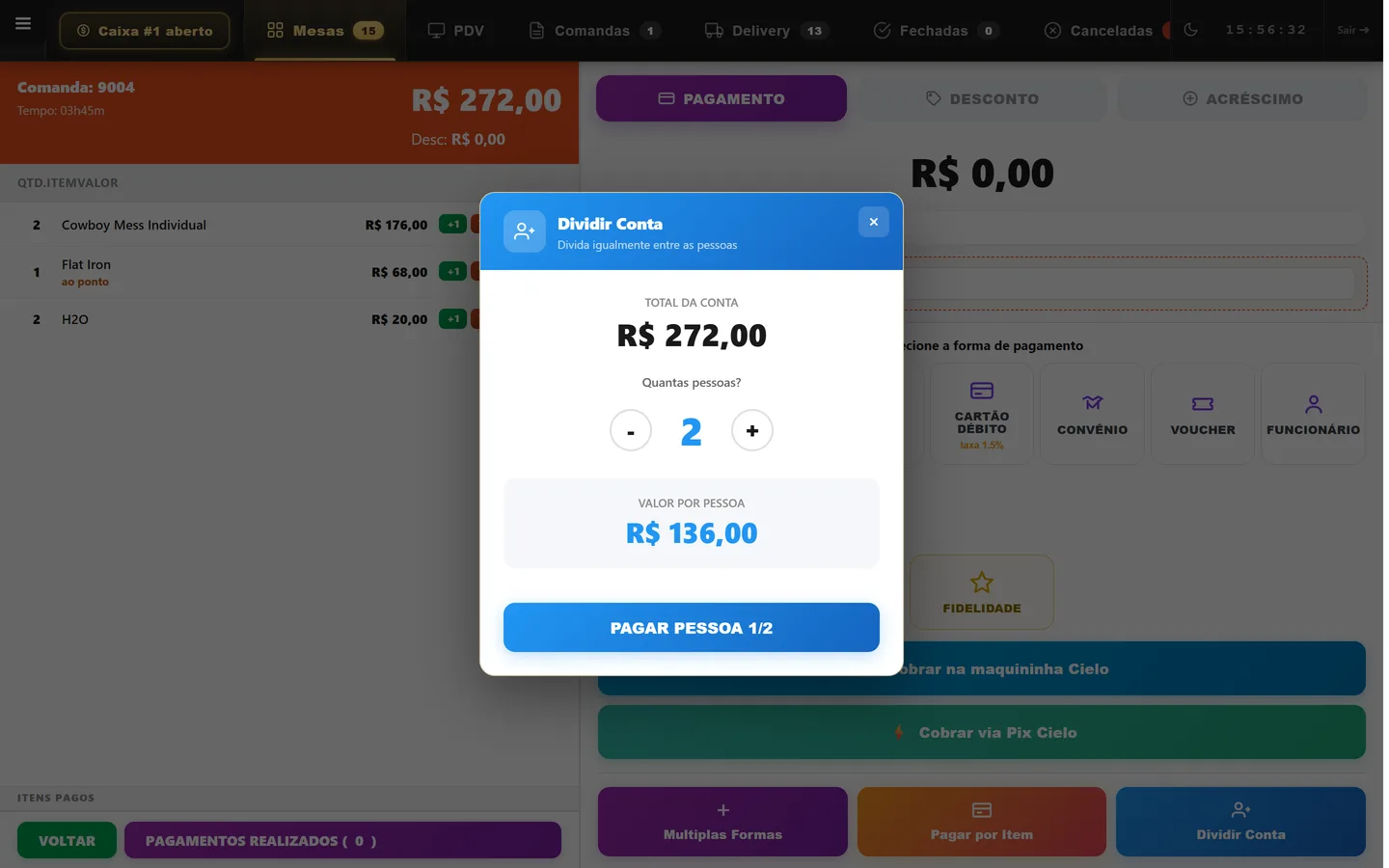This screenshot has width=1389, height=868.
Task: Increase number of people with plus
Action: point(752,430)
